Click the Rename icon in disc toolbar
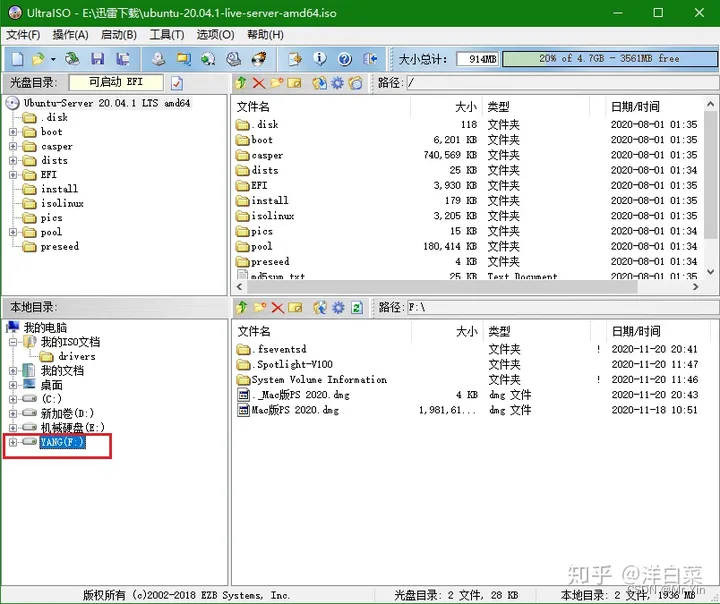Viewport: 720px width, 604px height. tap(294, 83)
